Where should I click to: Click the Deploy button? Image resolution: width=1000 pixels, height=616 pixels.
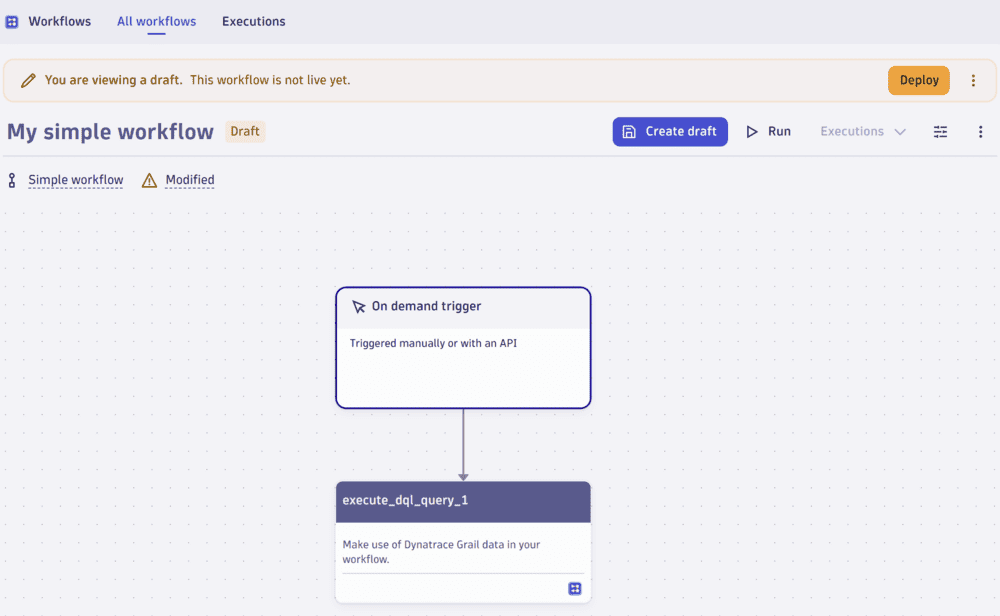tap(918, 80)
